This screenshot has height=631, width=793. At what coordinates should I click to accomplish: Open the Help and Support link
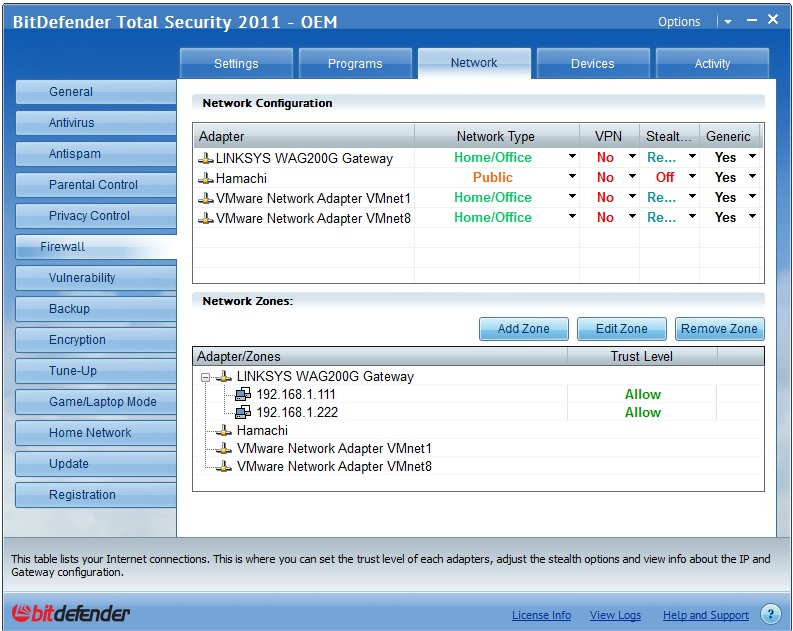point(706,615)
